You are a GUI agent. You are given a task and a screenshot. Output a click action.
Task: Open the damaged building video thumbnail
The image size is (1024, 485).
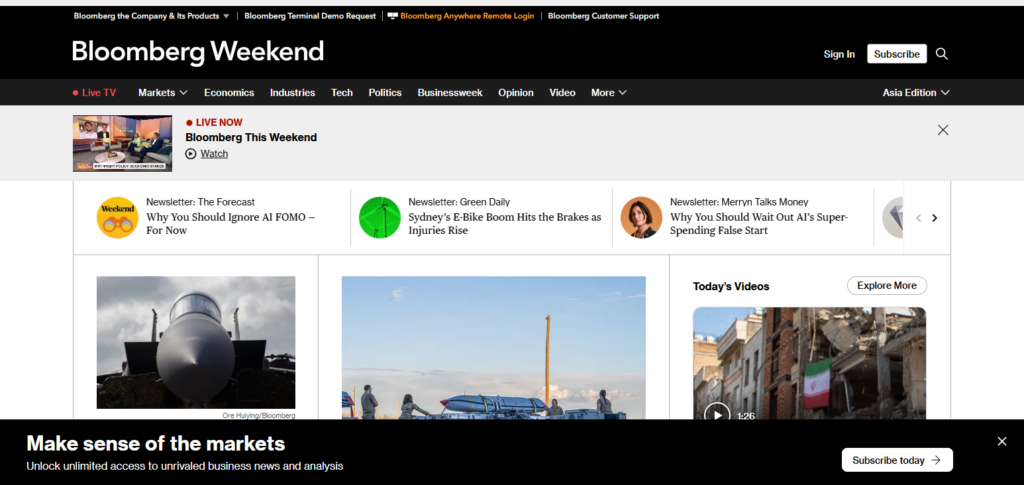pos(810,363)
